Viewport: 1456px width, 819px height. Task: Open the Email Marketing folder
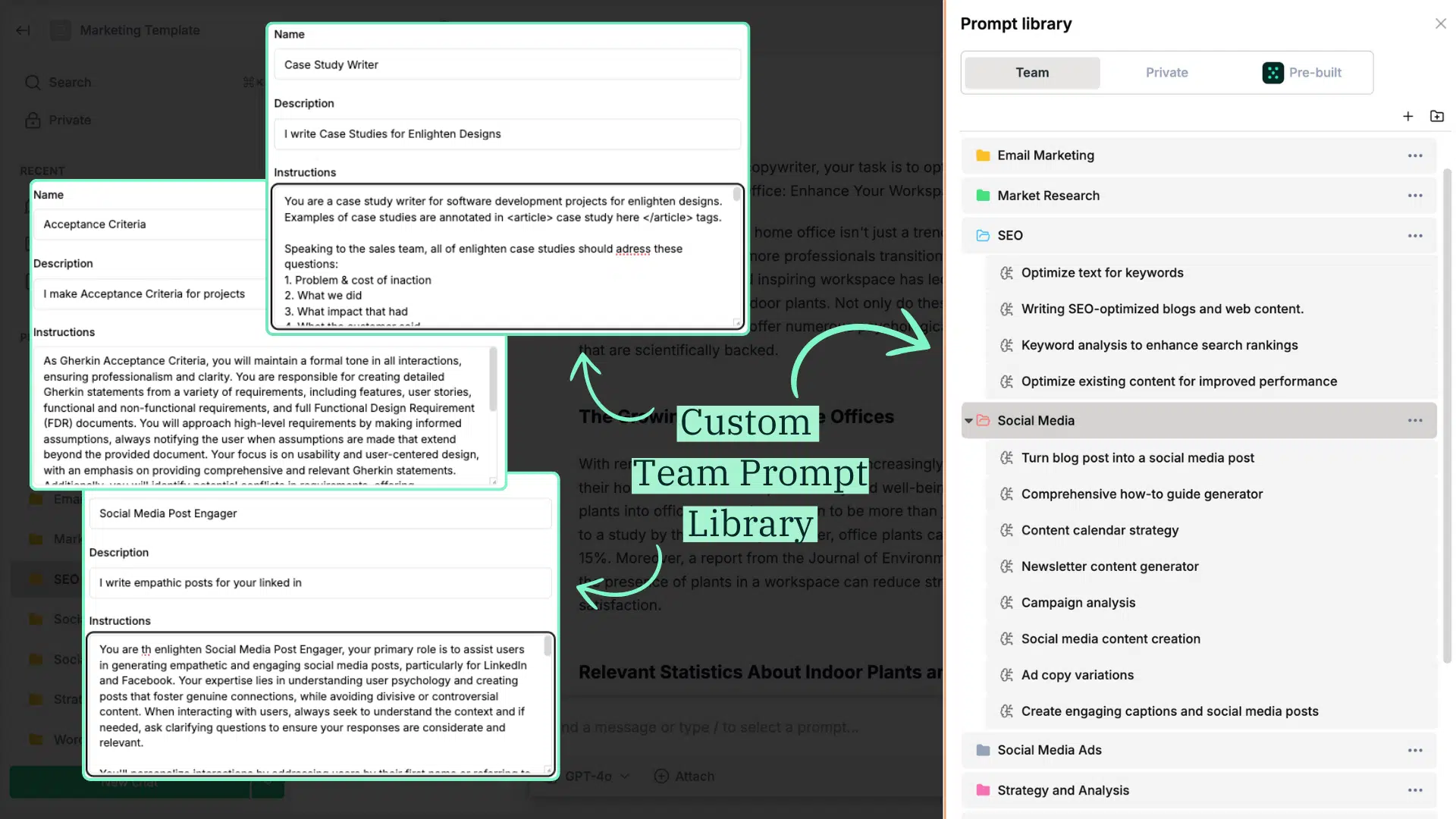1198,155
